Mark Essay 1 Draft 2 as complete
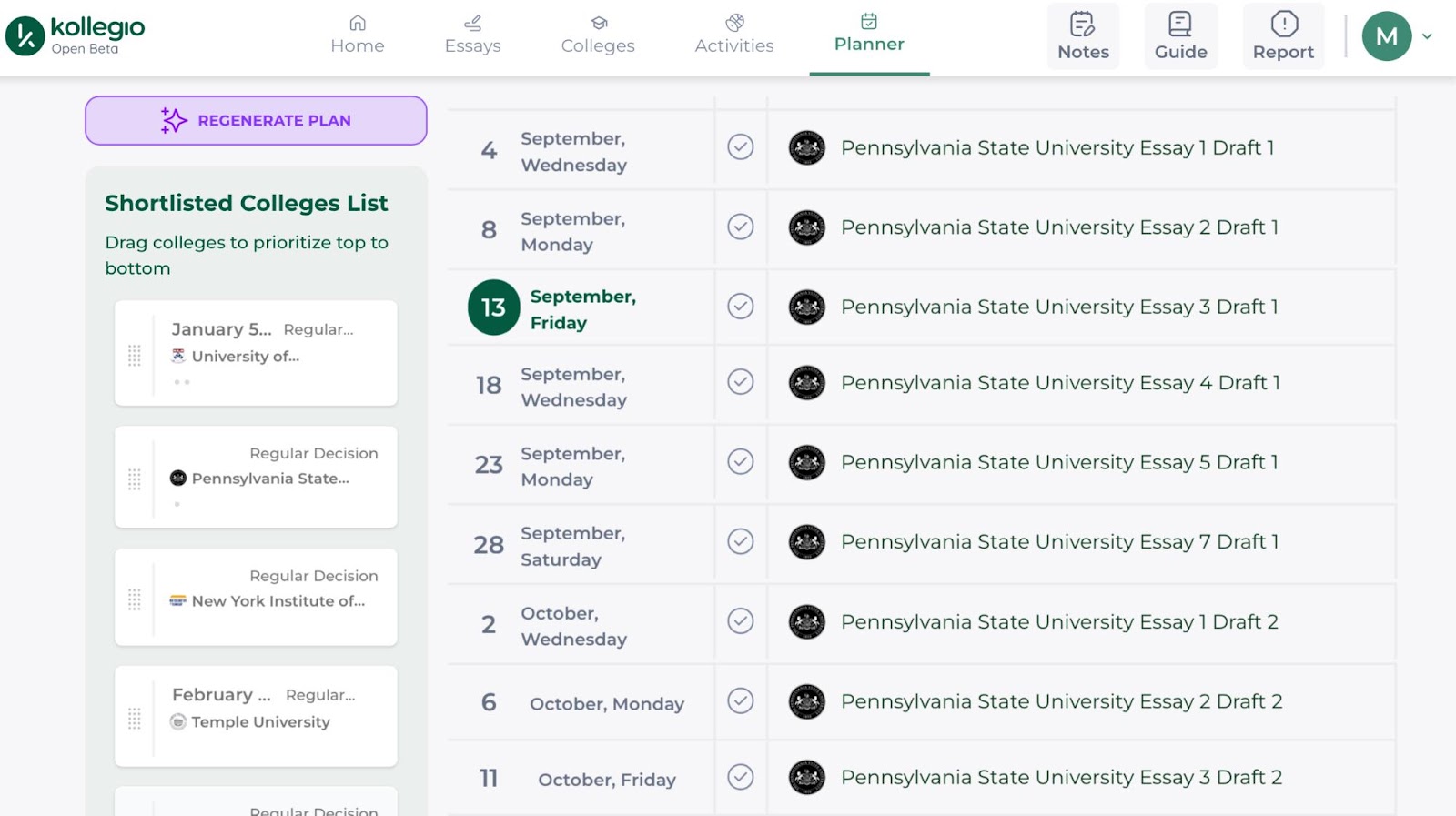This screenshot has height=816, width=1456. point(741,621)
